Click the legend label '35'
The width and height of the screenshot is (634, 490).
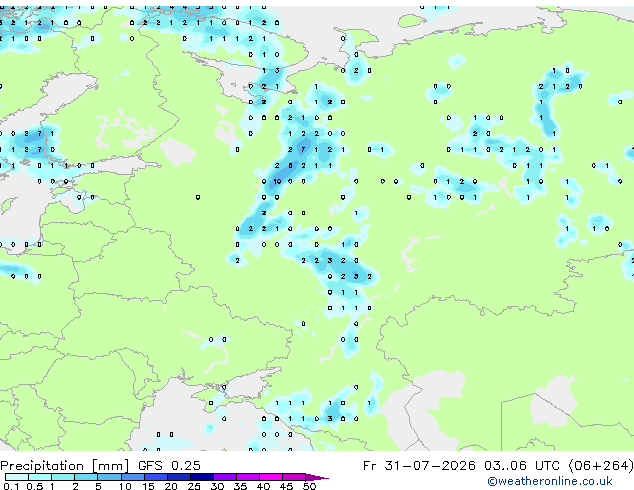coord(240,486)
